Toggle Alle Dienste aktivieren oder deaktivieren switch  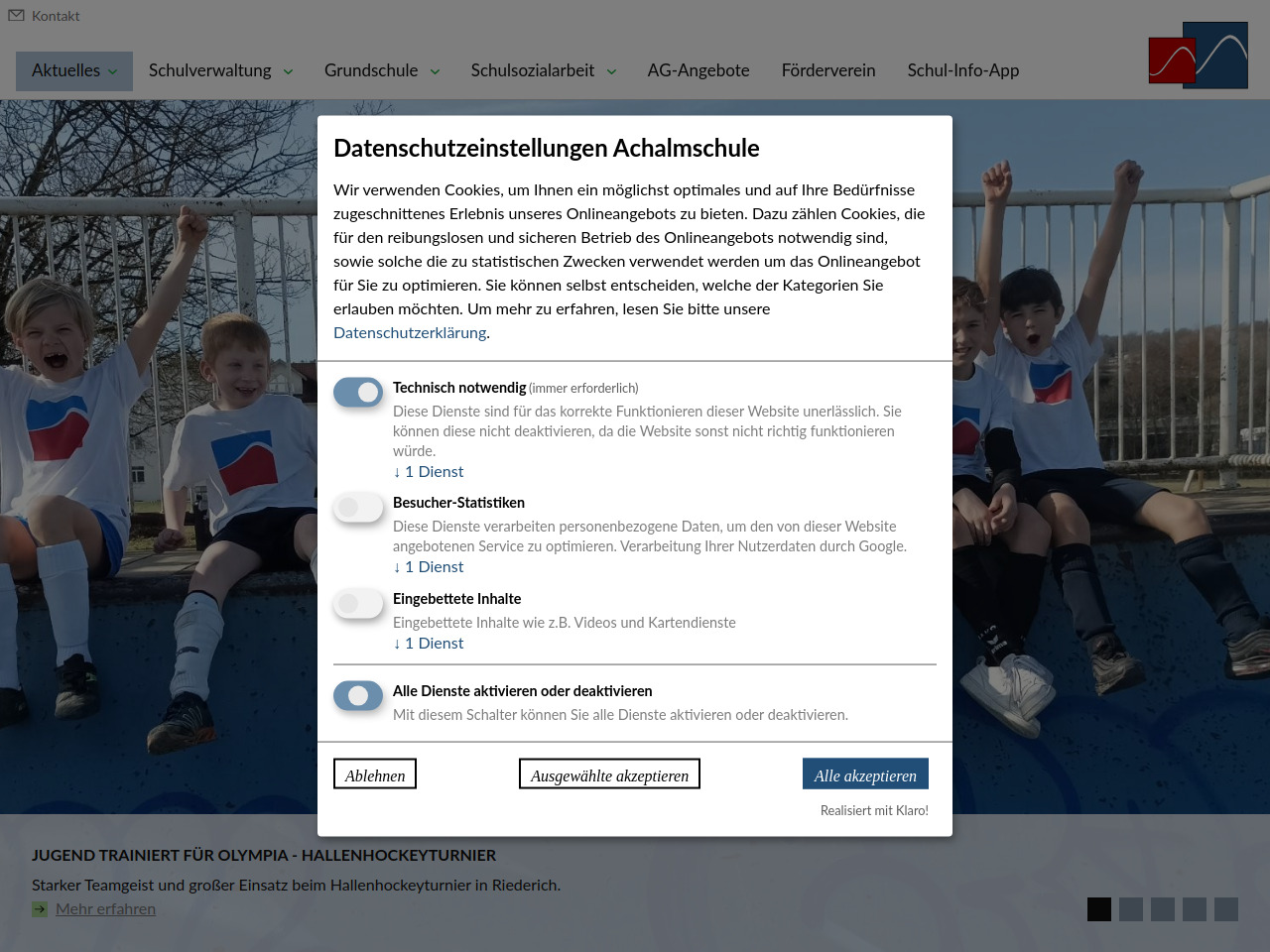(358, 696)
